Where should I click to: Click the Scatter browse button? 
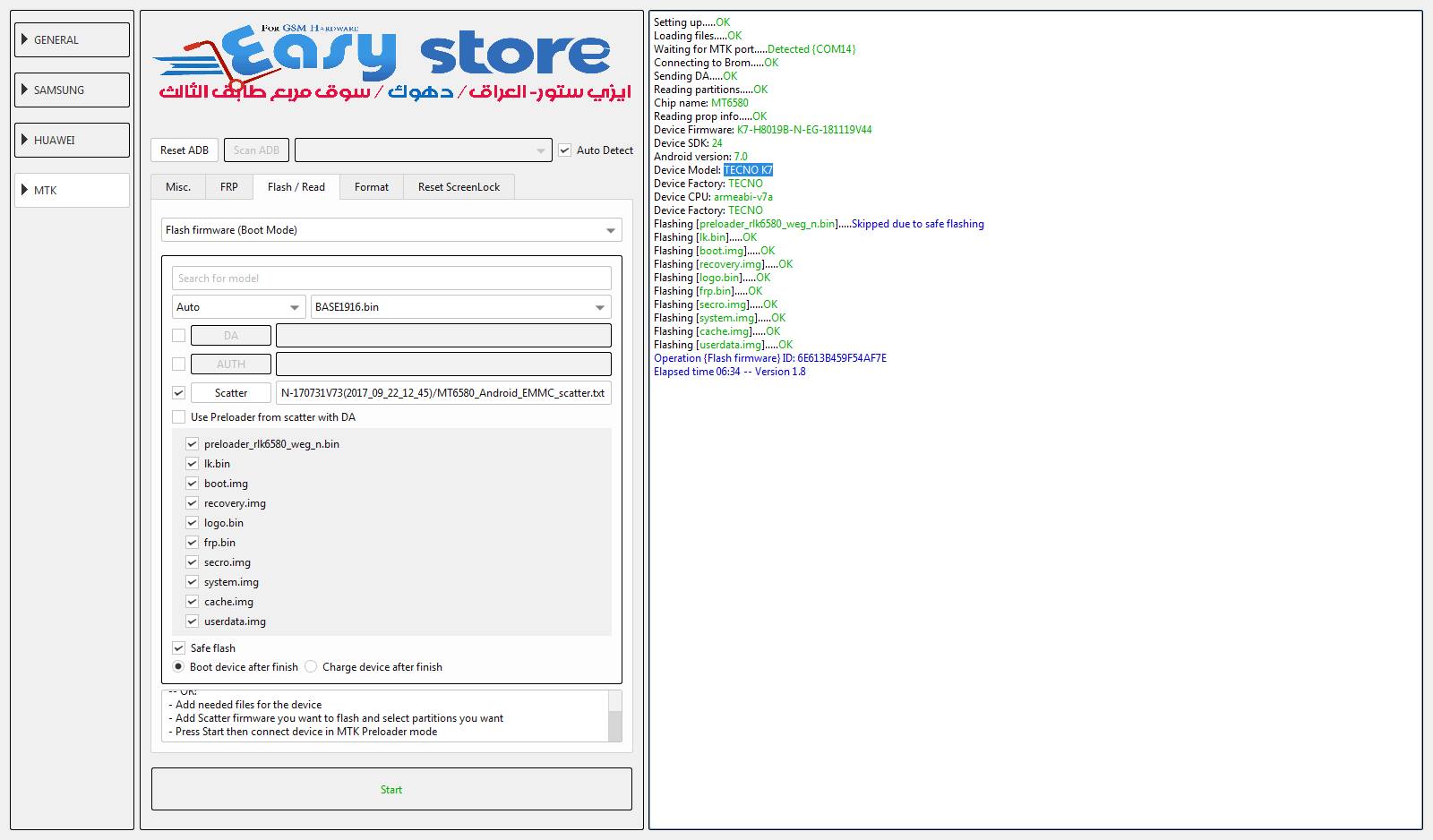coord(231,393)
